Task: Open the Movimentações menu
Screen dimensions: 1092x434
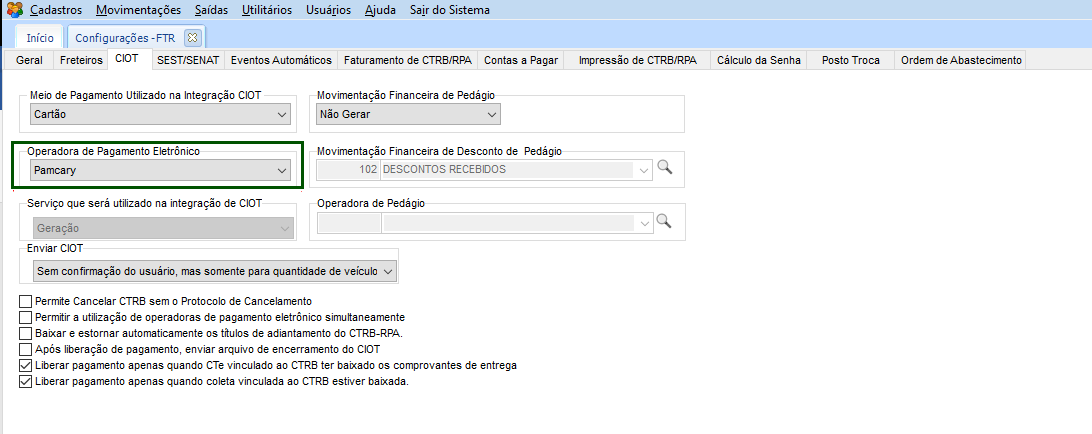Action: click(139, 10)
